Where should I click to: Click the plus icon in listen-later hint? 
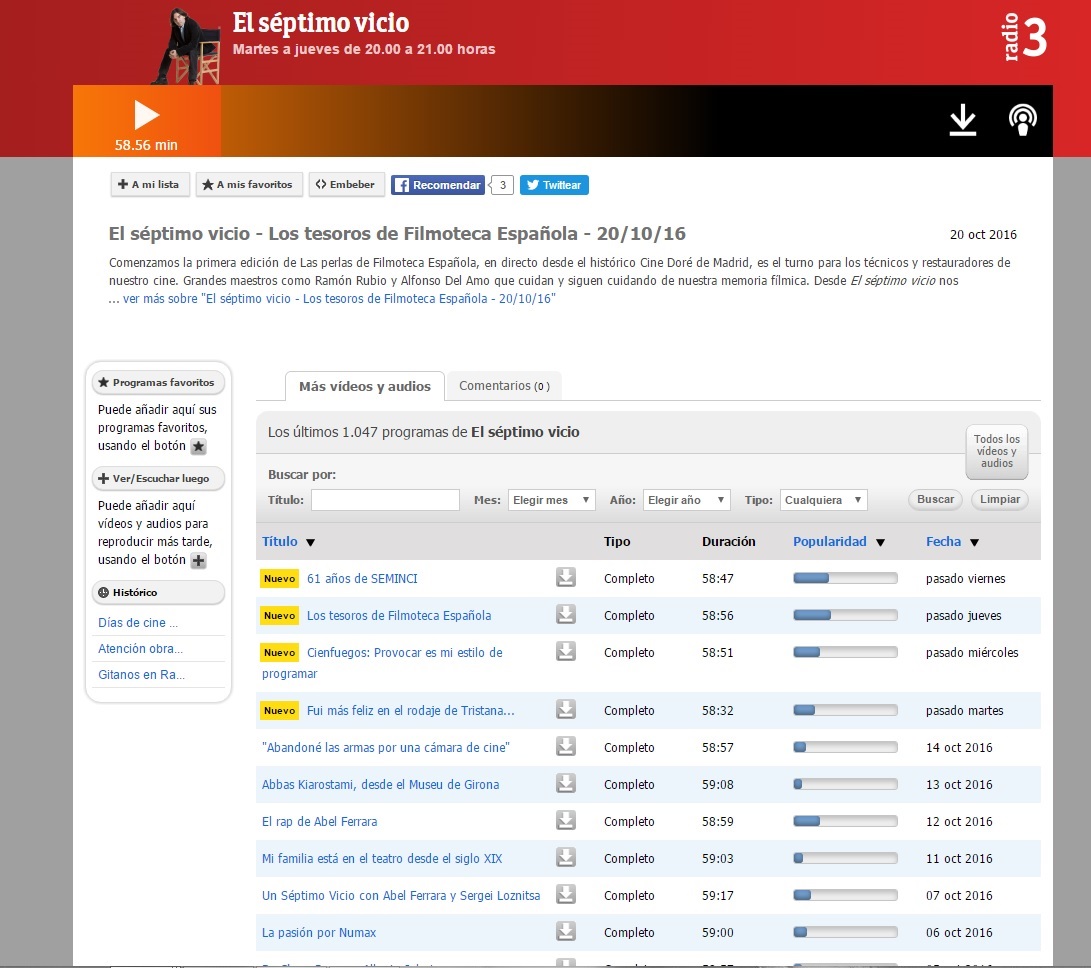pyautogui.click(x=198, y=561)
